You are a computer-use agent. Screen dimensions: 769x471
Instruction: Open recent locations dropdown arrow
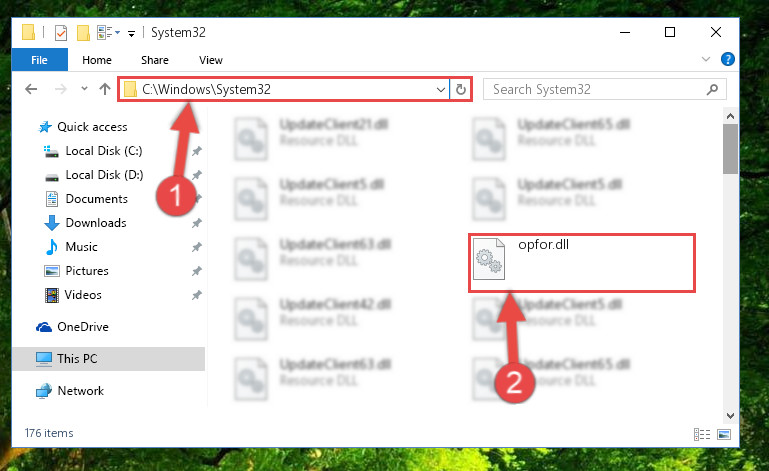click(84, 89)
